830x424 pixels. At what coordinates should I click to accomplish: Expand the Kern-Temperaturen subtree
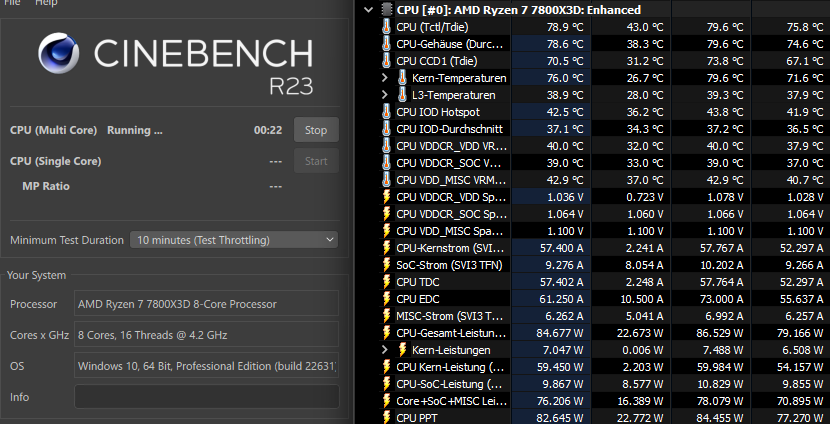click(x=385, y=78)
